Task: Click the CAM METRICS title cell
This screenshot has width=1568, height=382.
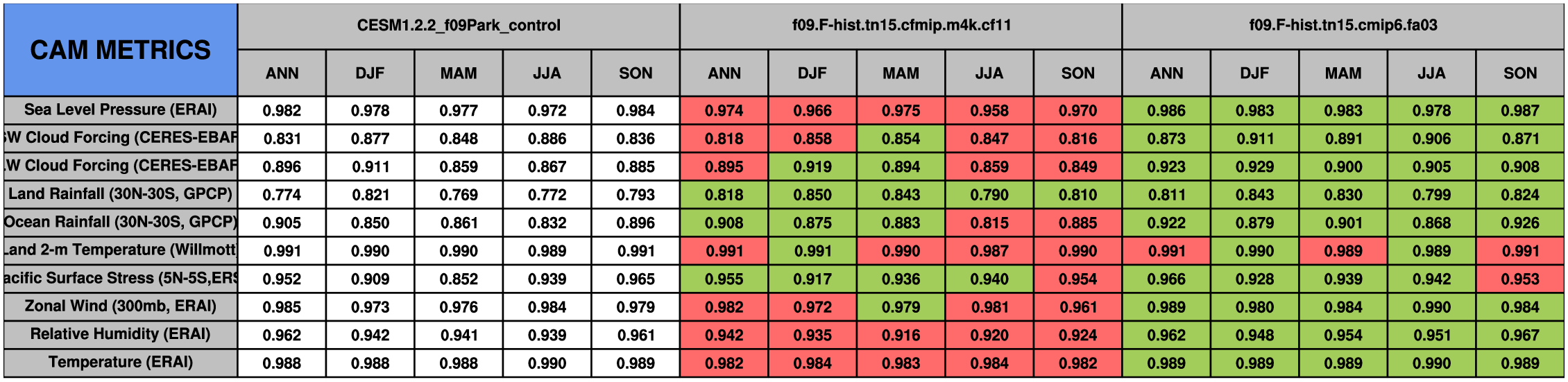Action: click(x=120, y=50)
